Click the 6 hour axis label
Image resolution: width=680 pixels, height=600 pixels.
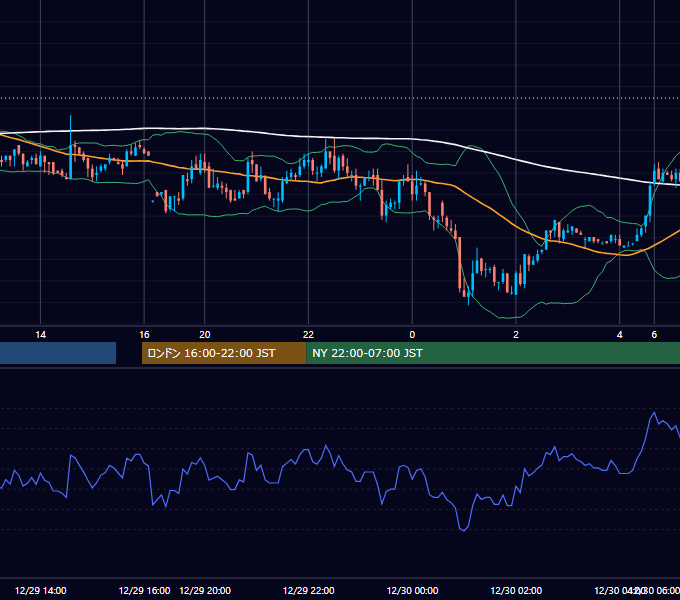coord(654,335)
